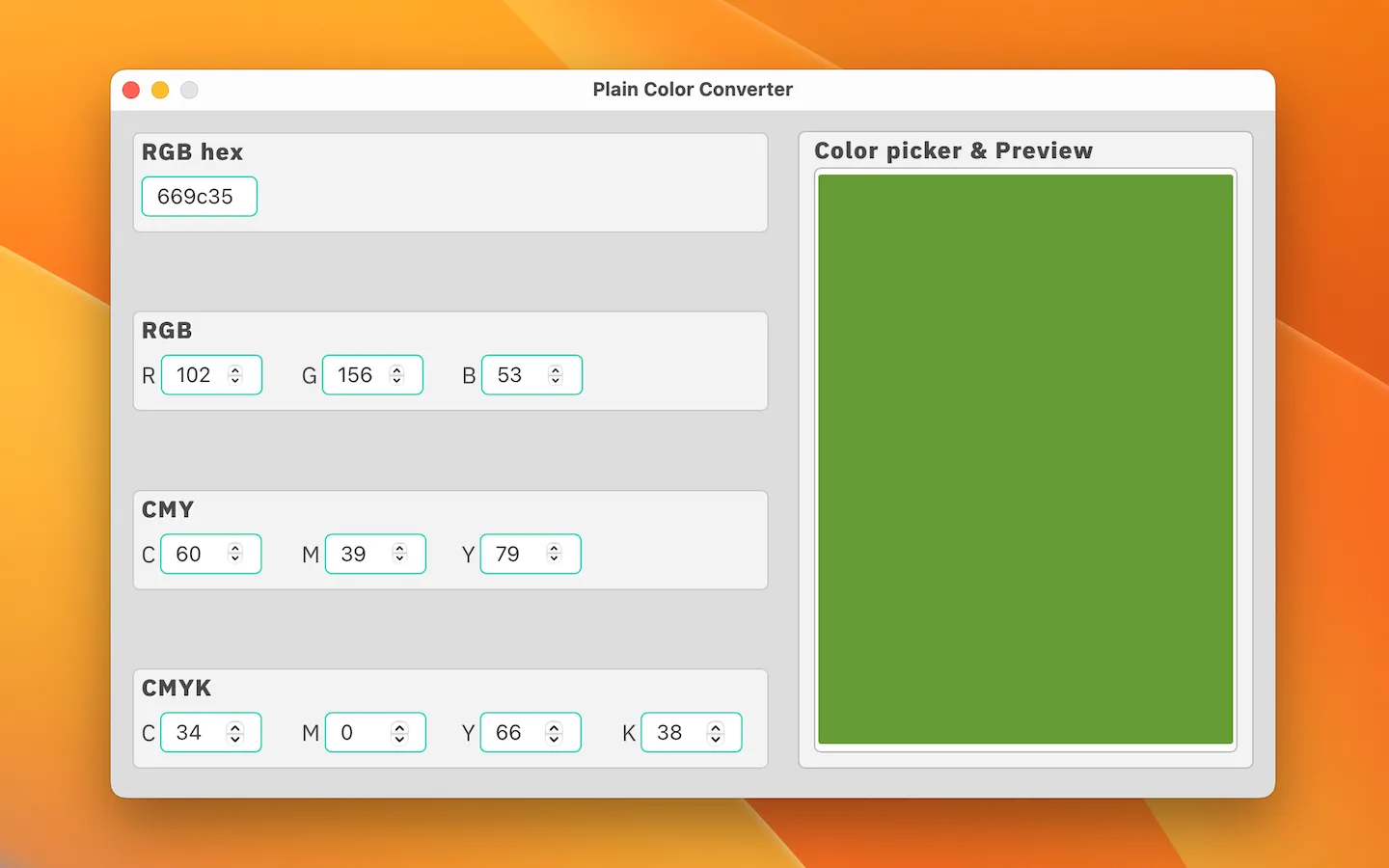Image resolution: width=1389 pixels, height=868 pixels.
Task: Click the CMY section heading
Action: (168, 509)
